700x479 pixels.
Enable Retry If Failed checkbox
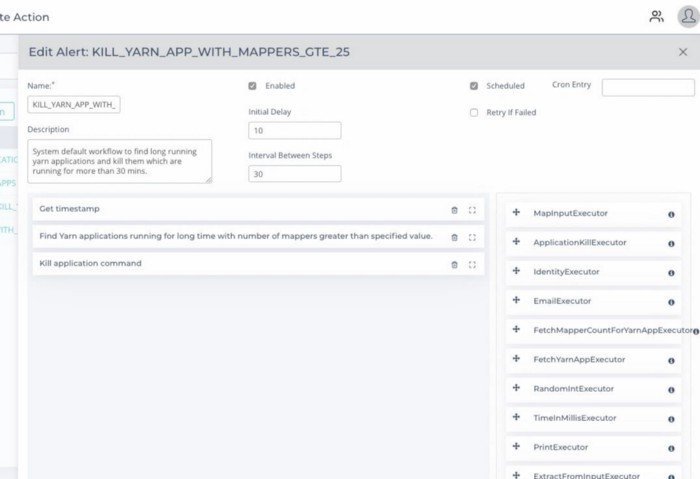click(x=474, y=112)
